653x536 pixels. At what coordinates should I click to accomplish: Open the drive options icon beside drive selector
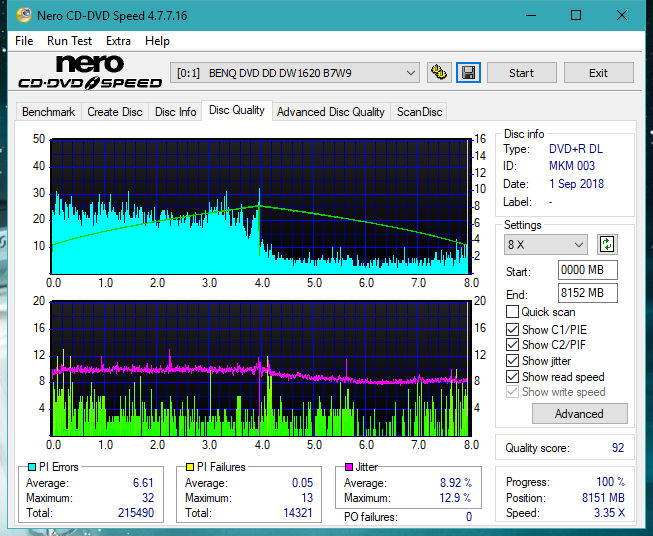coord(439,73)
